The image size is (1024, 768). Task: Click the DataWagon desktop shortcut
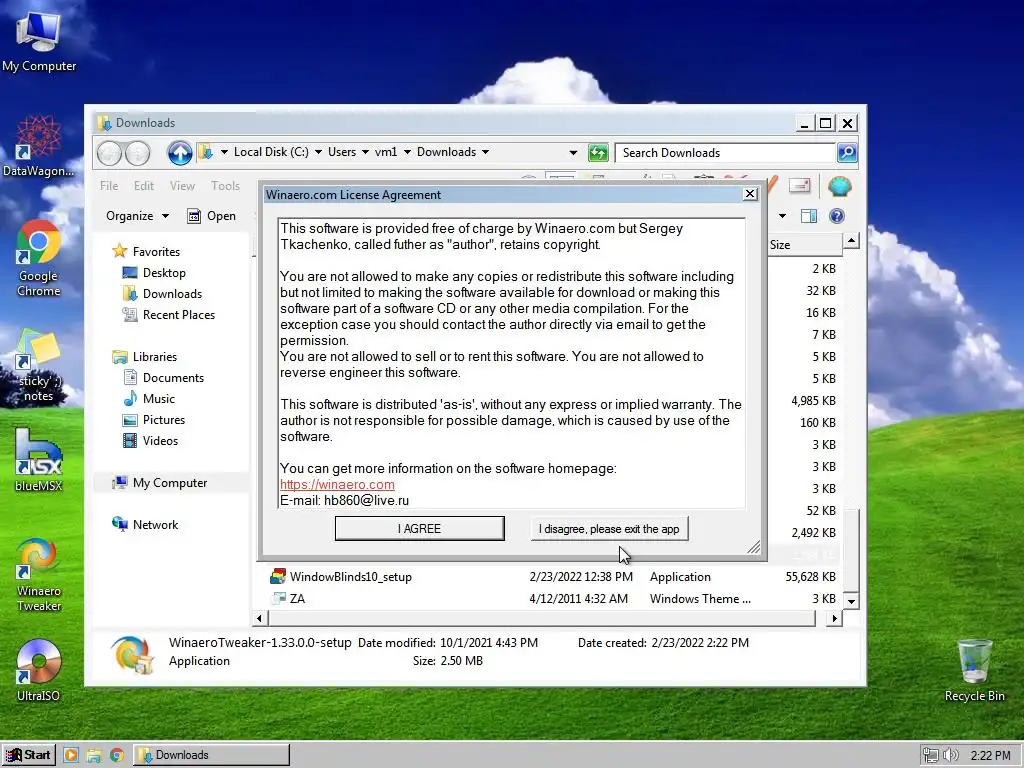(x=38, y=146)
